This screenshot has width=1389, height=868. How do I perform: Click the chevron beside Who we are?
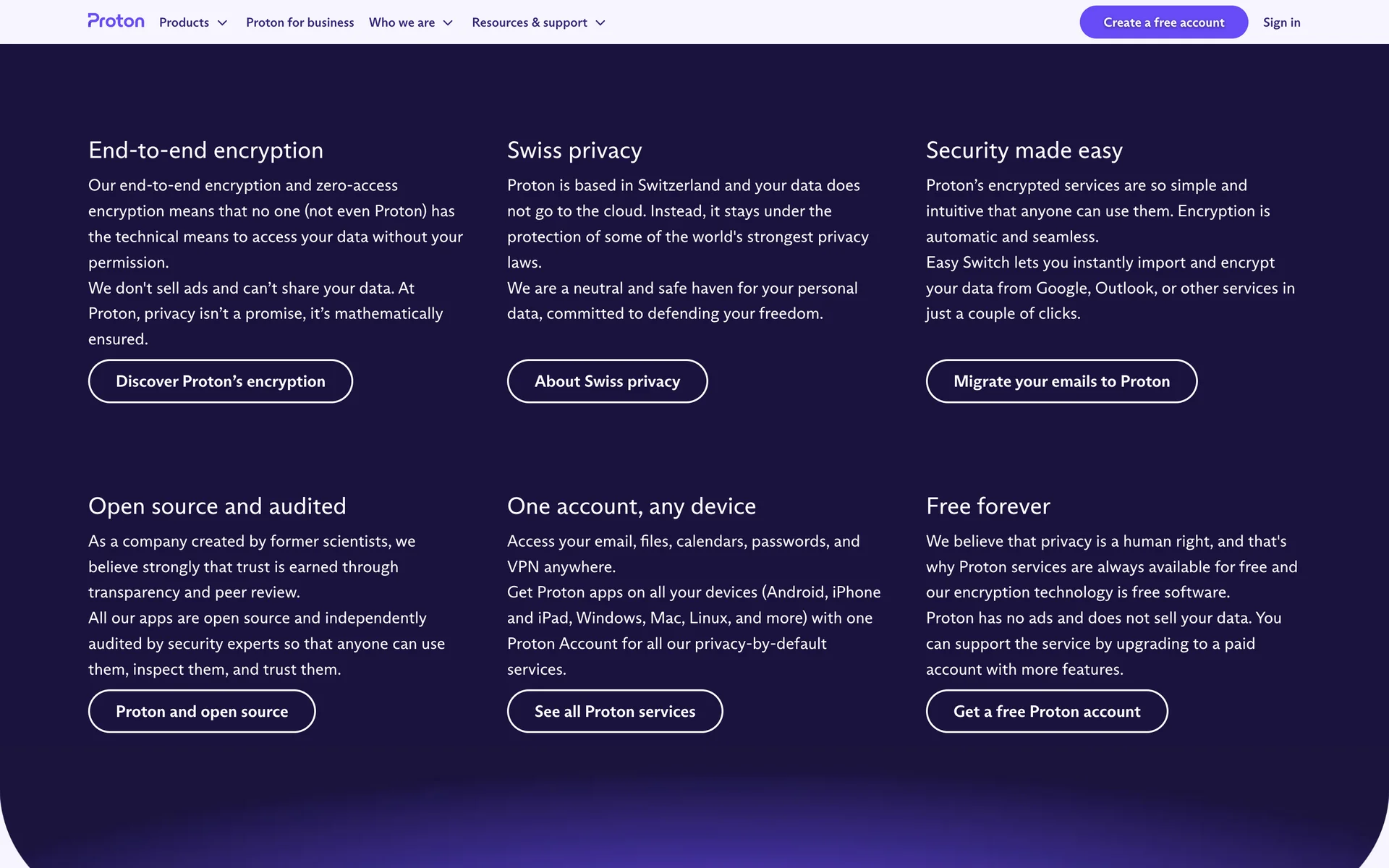(449, 23)
